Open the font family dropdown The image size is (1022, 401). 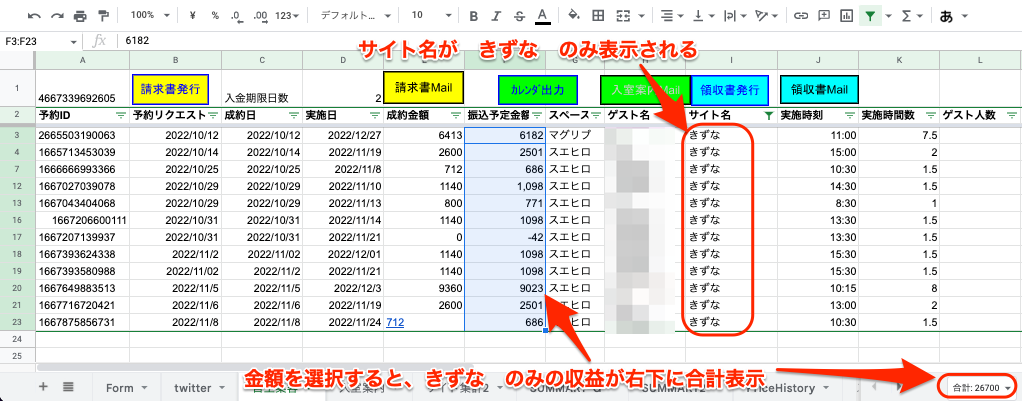357,16
